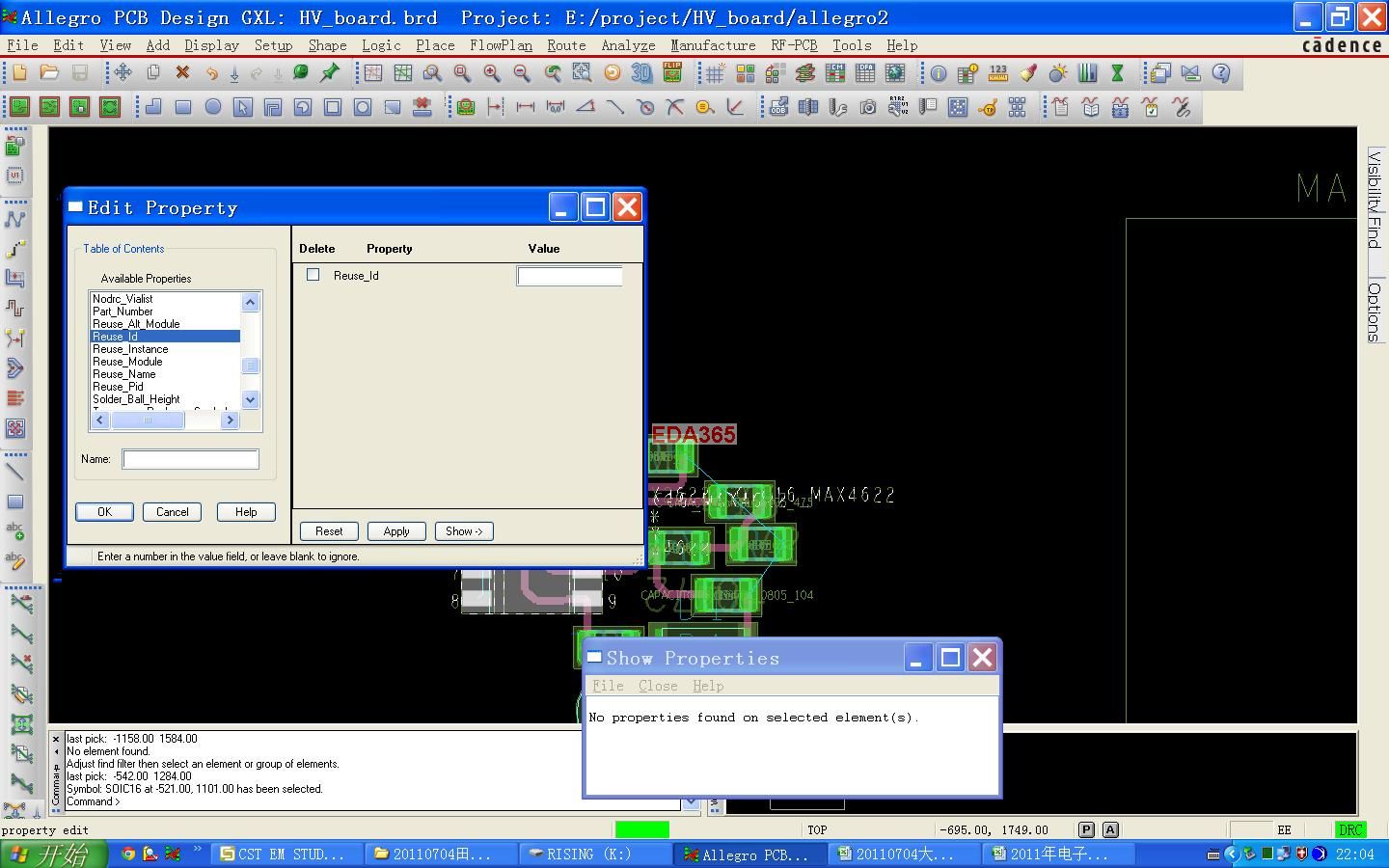Click Help button in Edit Property dialog
Screen dimensions: 1389x868
246,512
